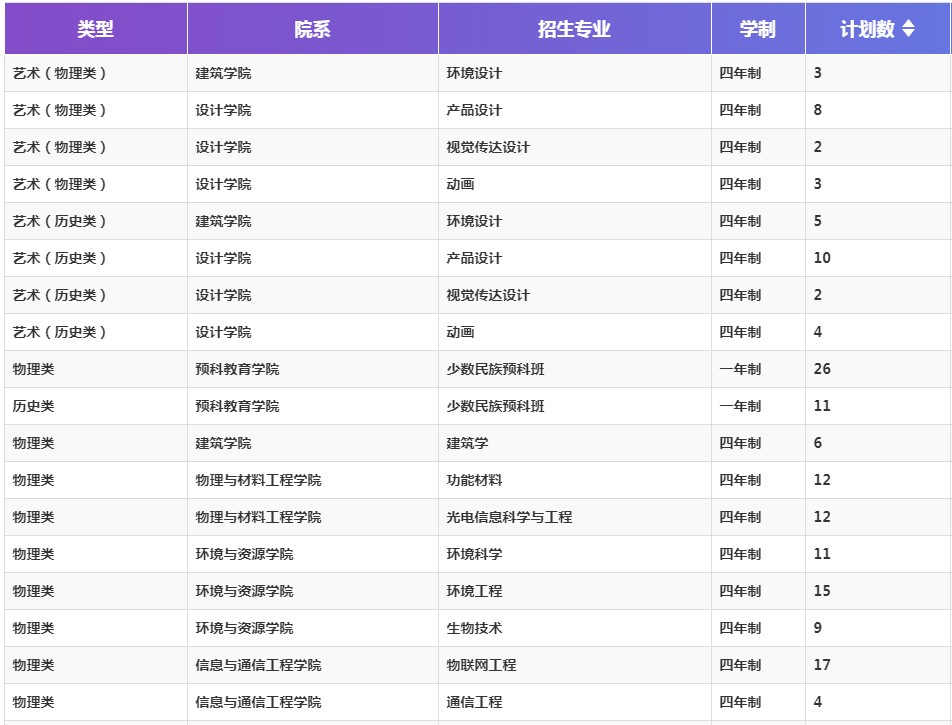Click the 物联网工程 major cell

tap(481, 665)
